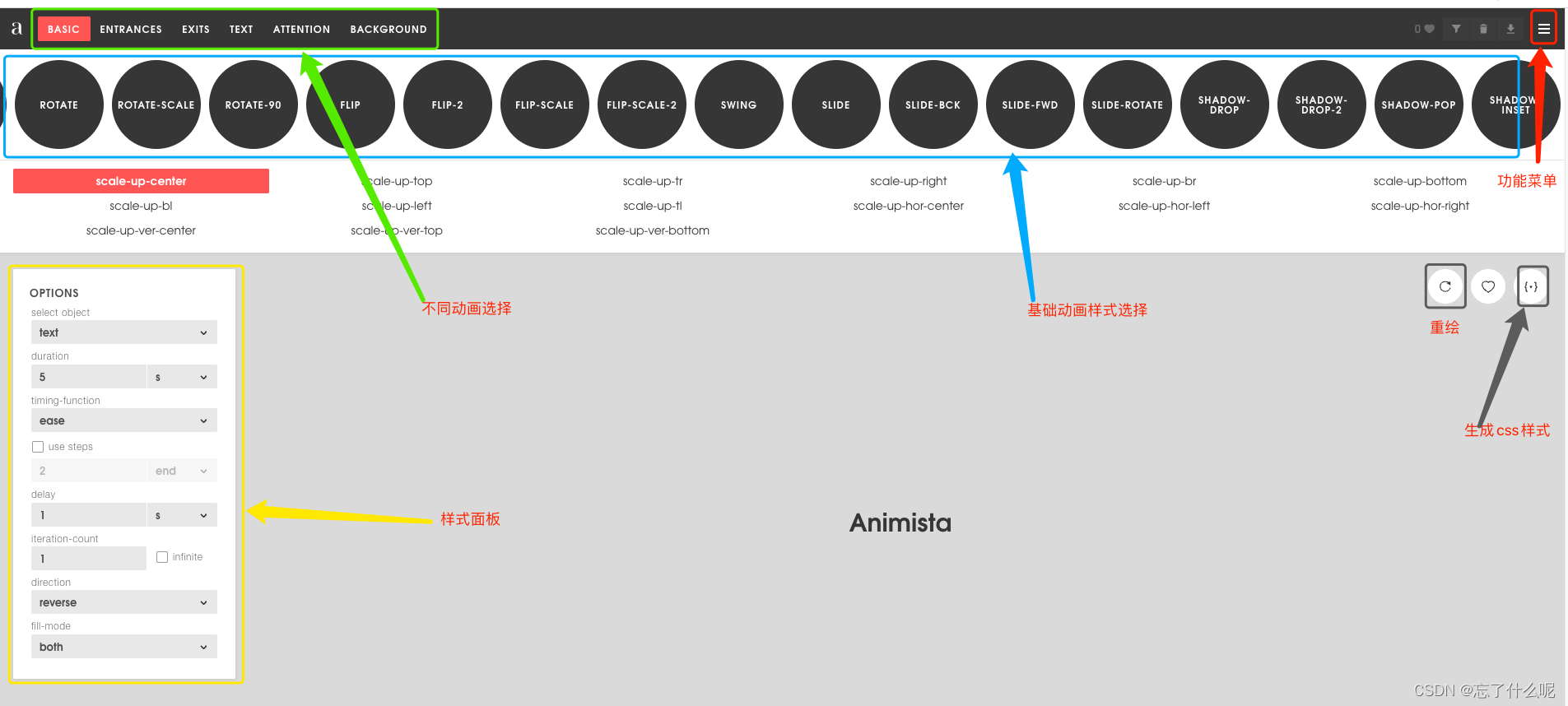This screenshot has width=1568, height=706.
Task: Open the delay unit dropdown
Action: [x=182, y=515]
